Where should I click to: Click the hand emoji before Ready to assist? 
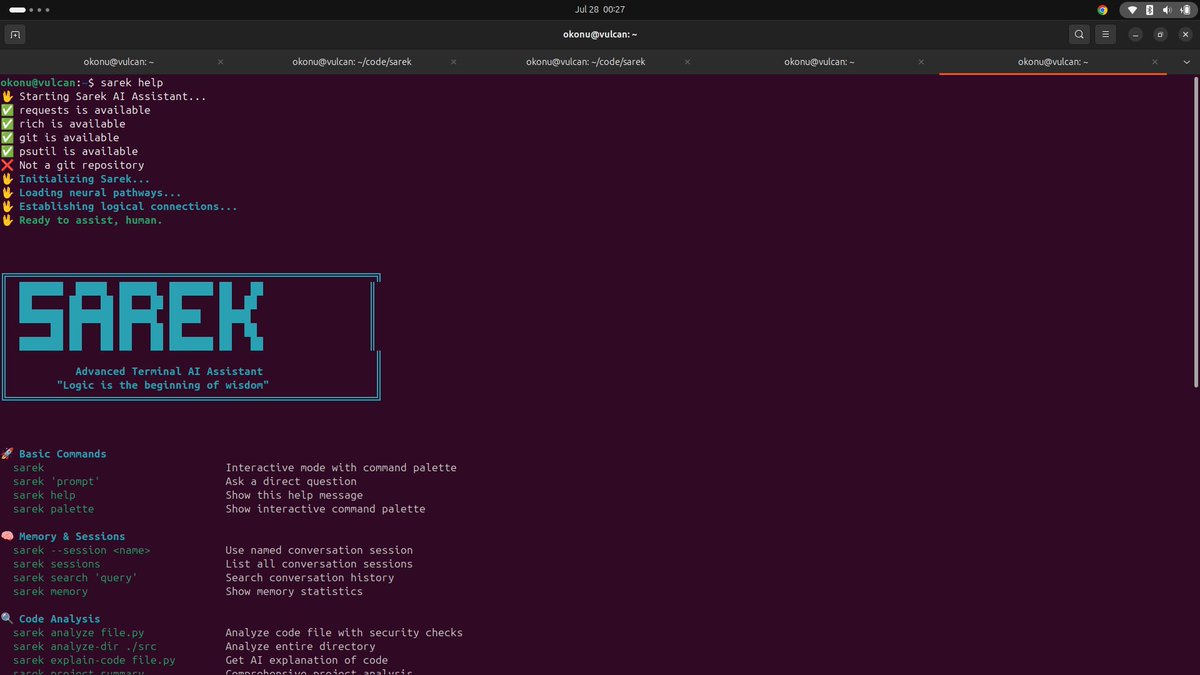[7, 221]
